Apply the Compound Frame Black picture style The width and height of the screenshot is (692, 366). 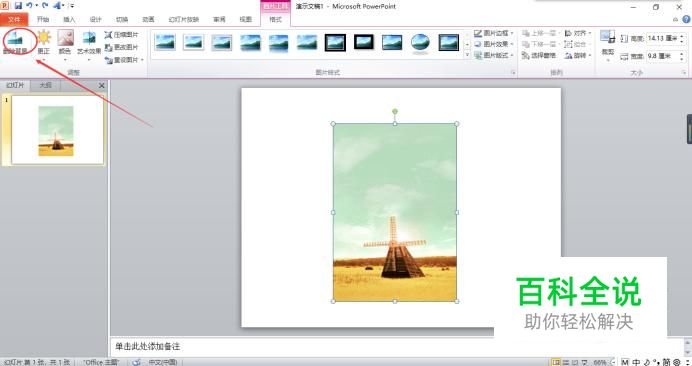pyautogui.click(x=449, y=42)
